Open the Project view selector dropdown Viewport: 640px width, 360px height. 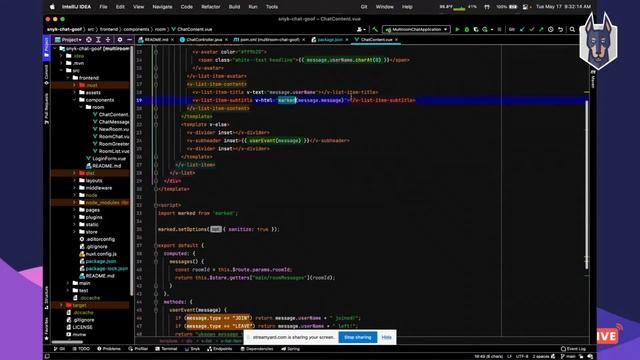click(68, 40)
